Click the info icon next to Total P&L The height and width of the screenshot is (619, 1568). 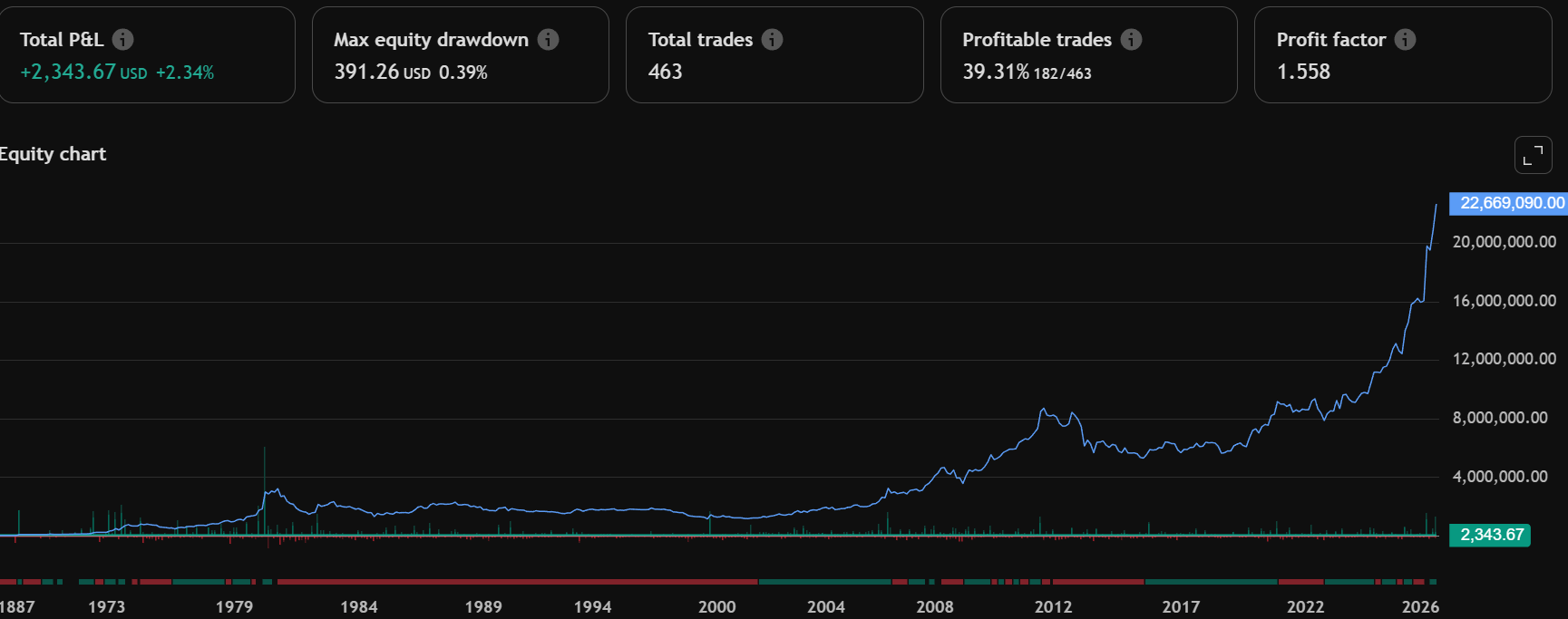[122, 40]
